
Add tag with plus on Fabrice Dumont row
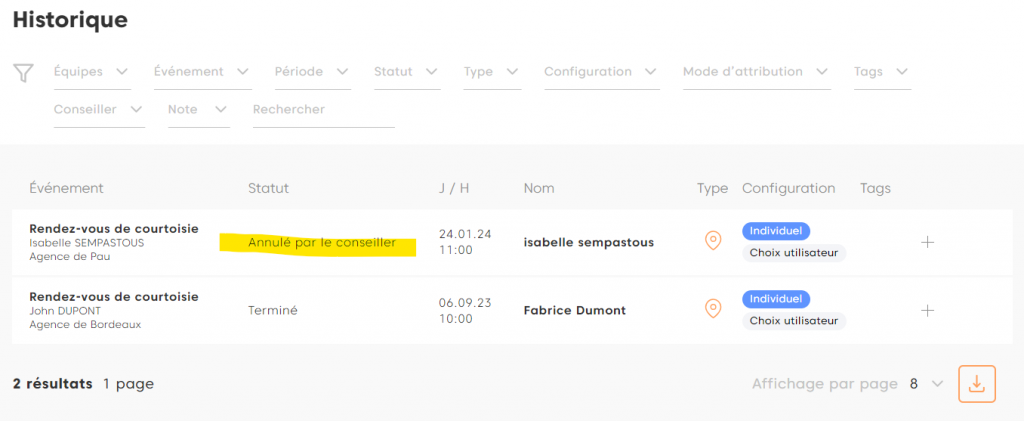point(927,310)
